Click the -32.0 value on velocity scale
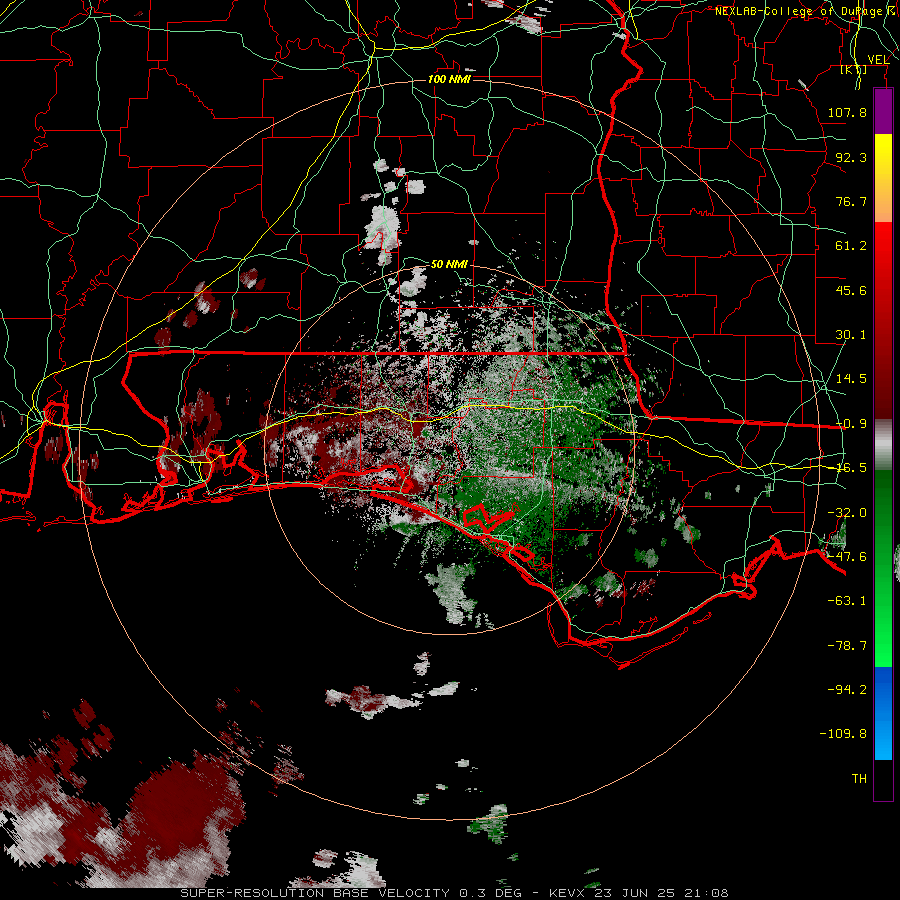Viewport: 900px width, 900px height. [847, 513]
